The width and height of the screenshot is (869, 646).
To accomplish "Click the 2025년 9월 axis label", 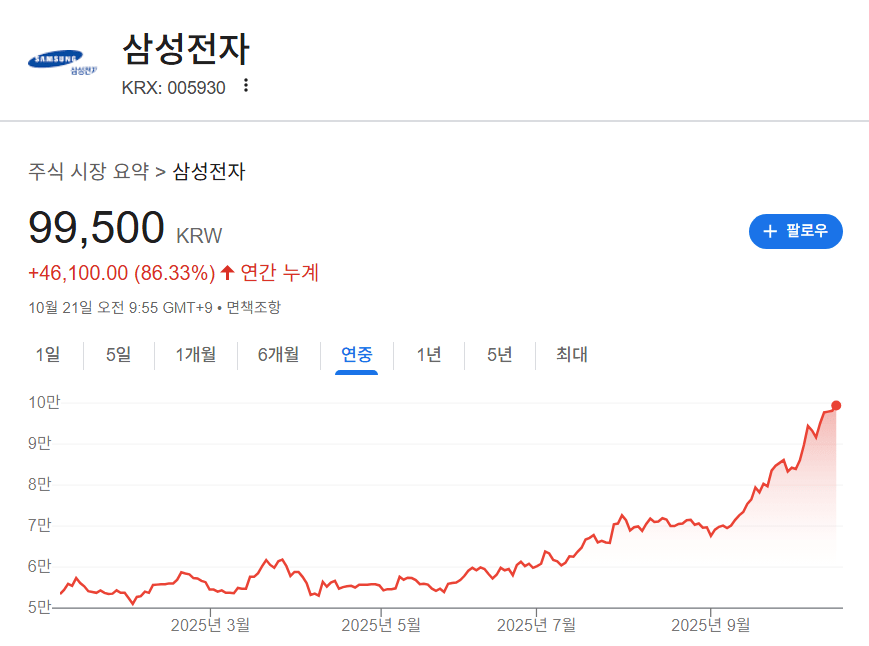I will [710, 625].
